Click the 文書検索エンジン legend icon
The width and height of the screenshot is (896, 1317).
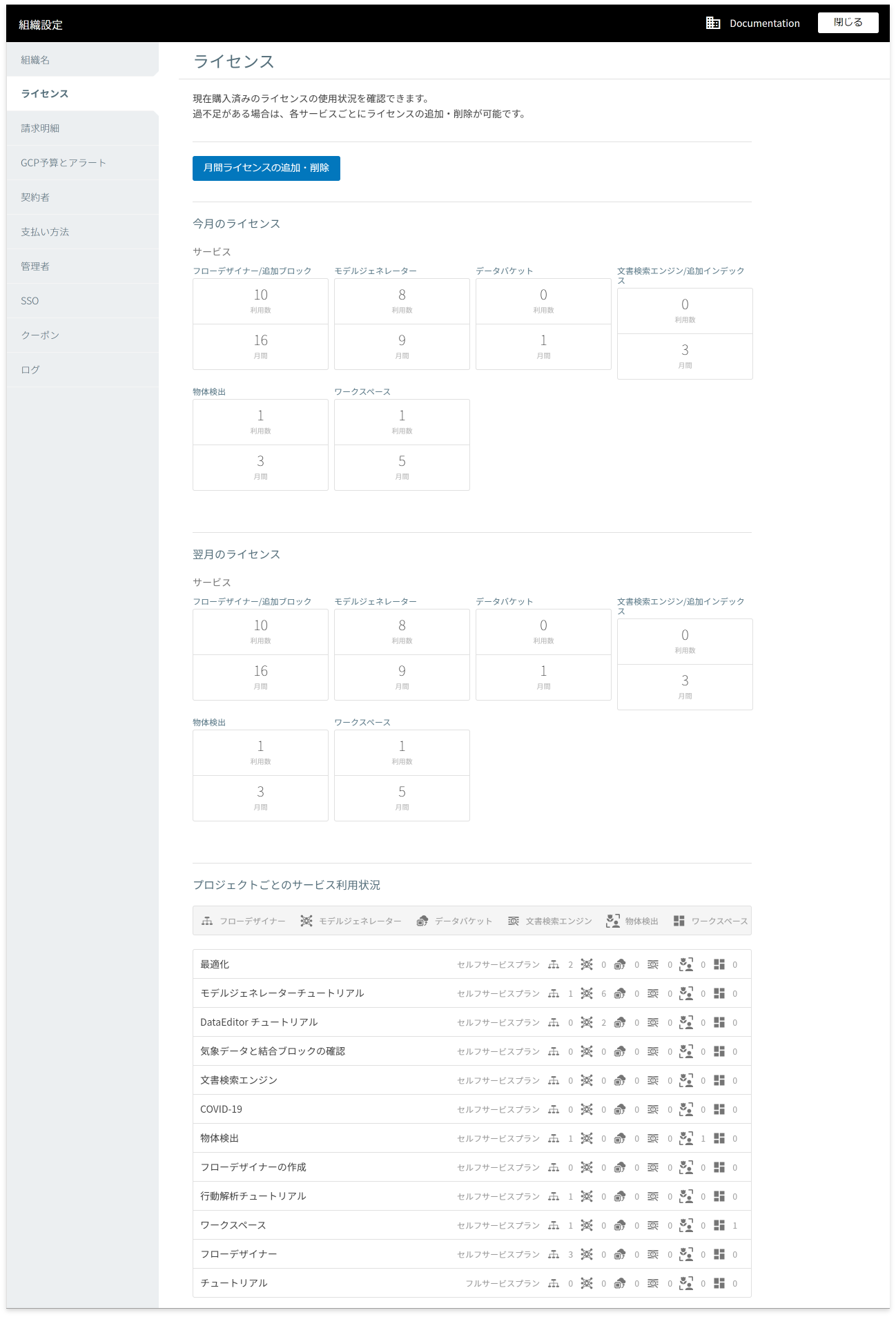[514, 921]
